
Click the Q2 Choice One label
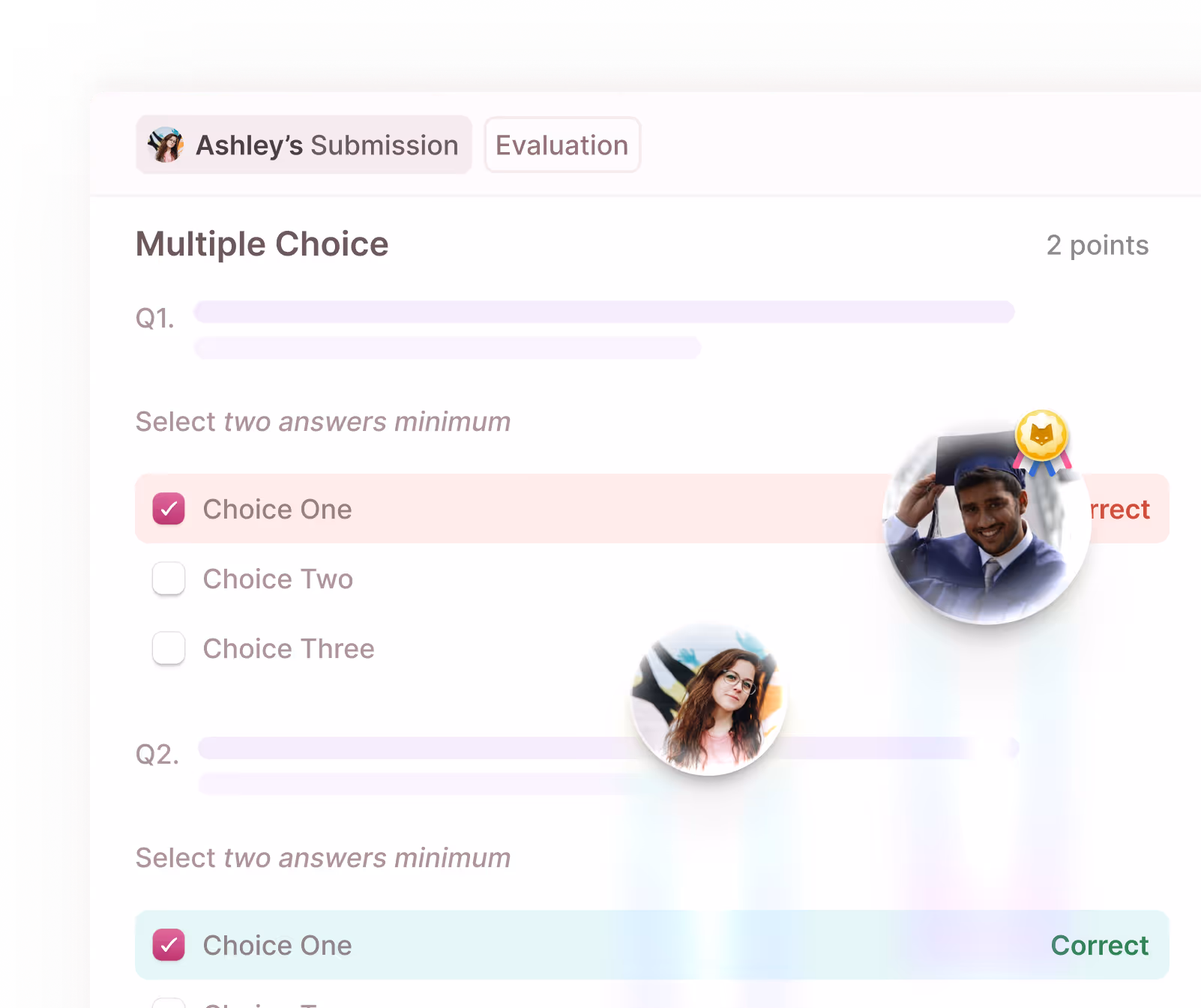(277, 945)
